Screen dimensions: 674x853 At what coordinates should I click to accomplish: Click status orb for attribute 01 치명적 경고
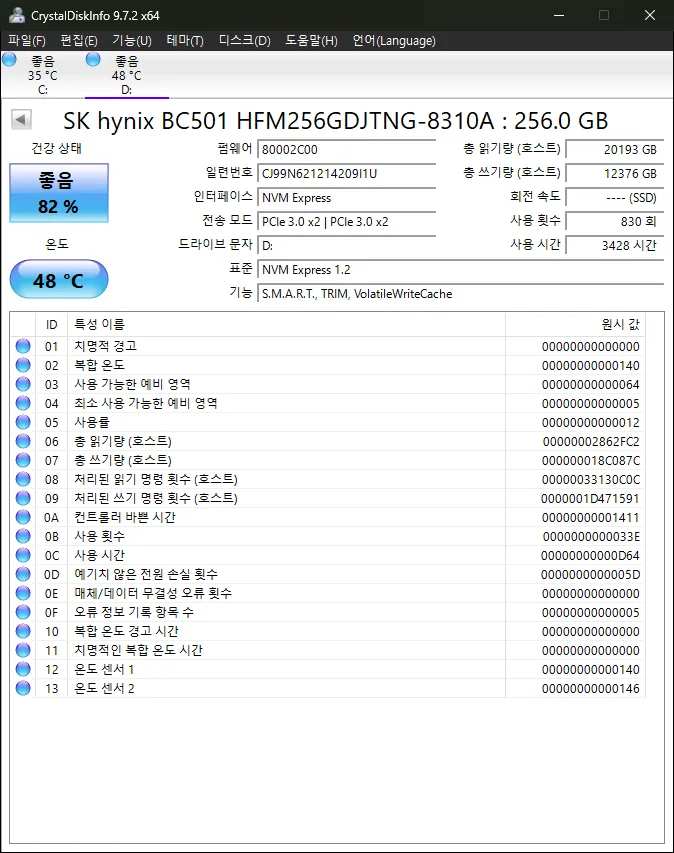click(23, 346)
